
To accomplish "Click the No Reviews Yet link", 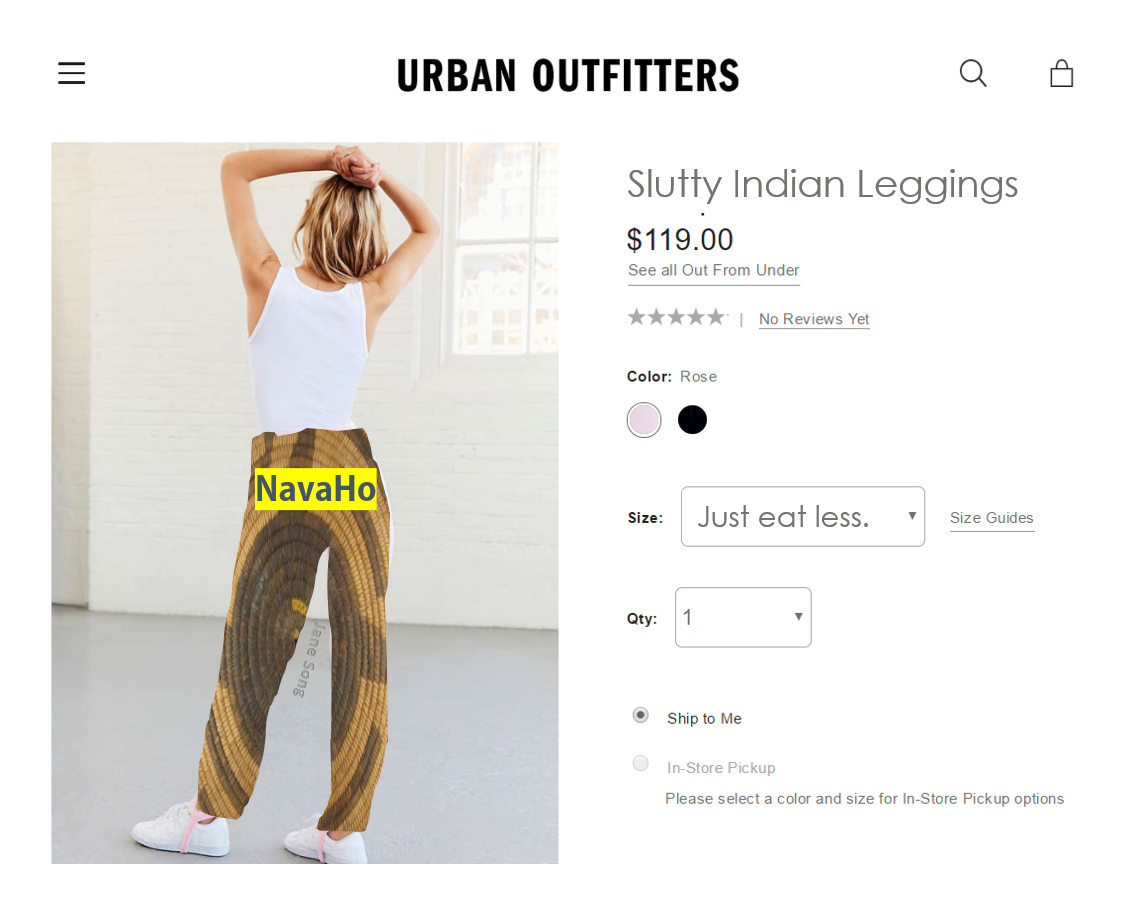I will pos(814,319).
